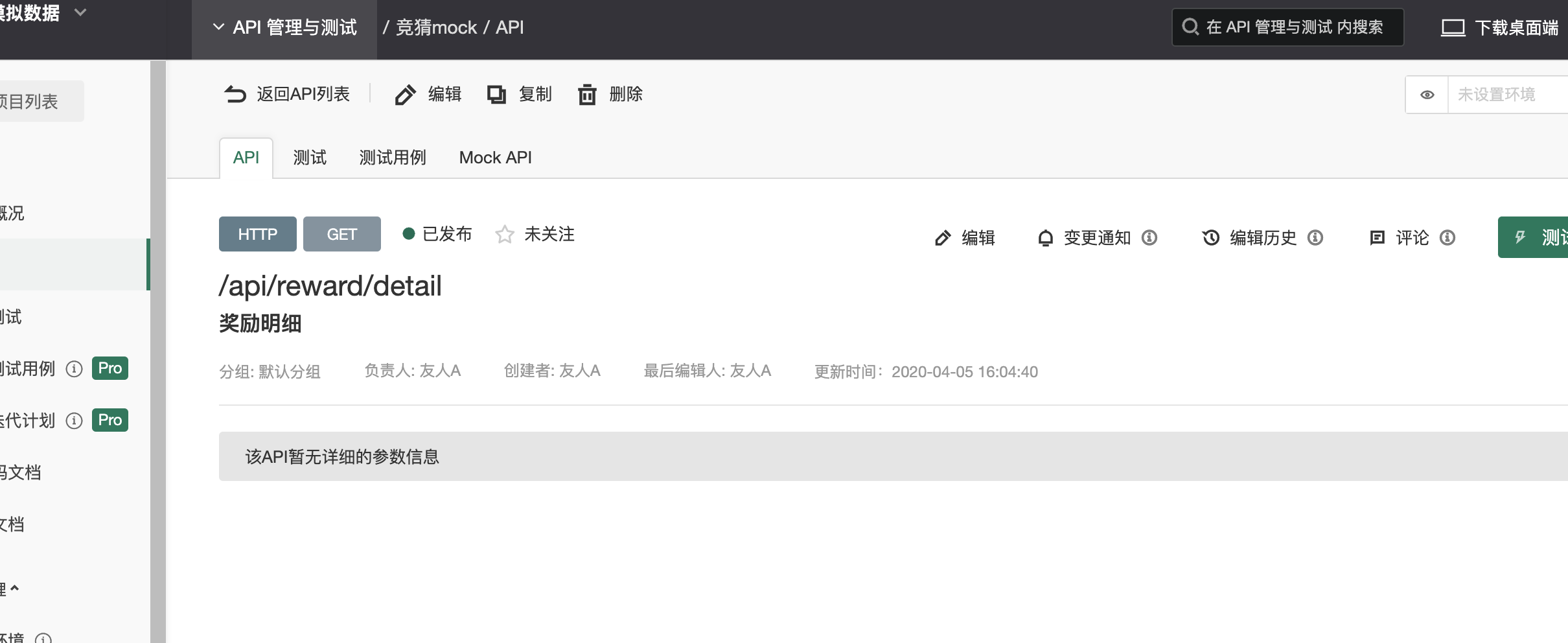Image resolution: width=1568 pixels, height=643 pixels.
Task: Click the 删除 trash icon
Action: (x=587, y=94)
